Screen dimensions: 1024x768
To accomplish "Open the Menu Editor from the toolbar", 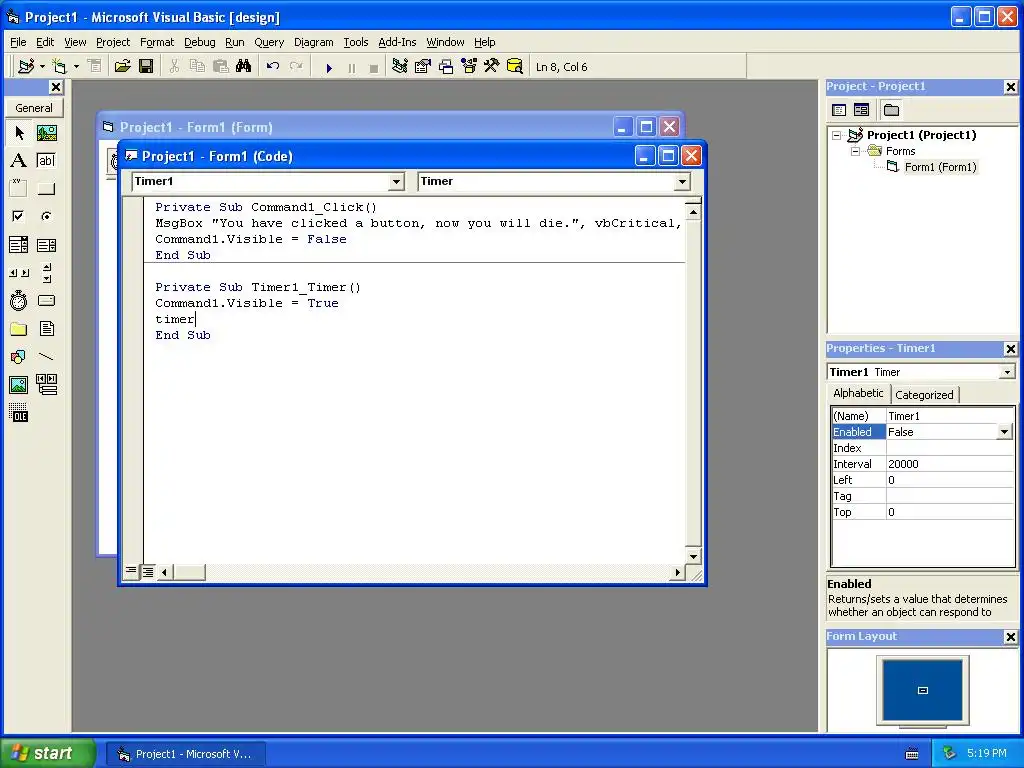I will point(95,67).
